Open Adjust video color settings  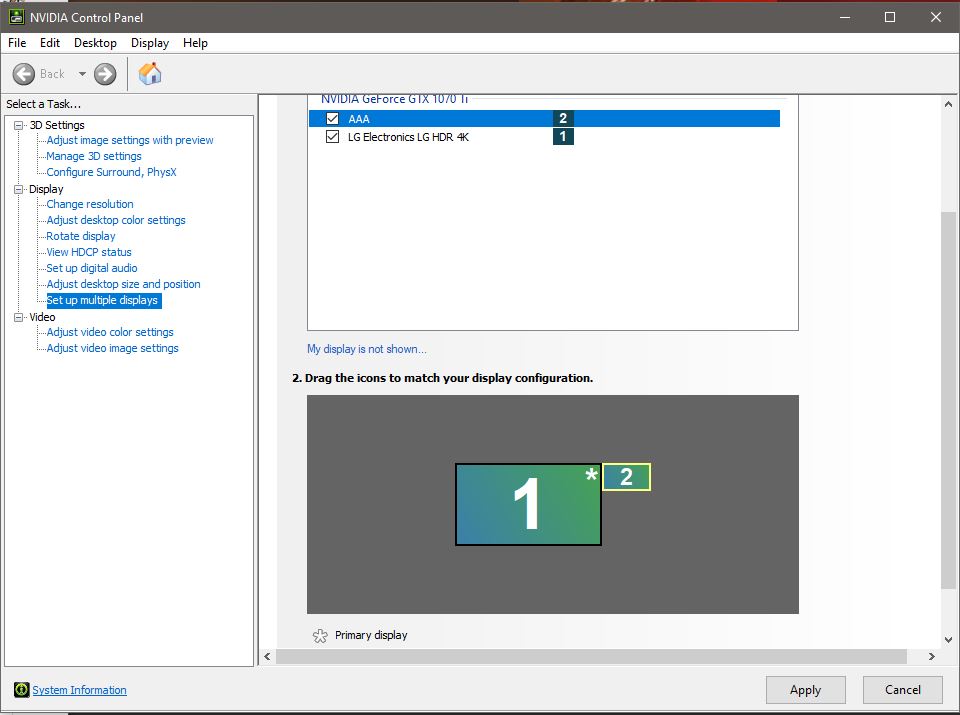click(x=110, y=332)
